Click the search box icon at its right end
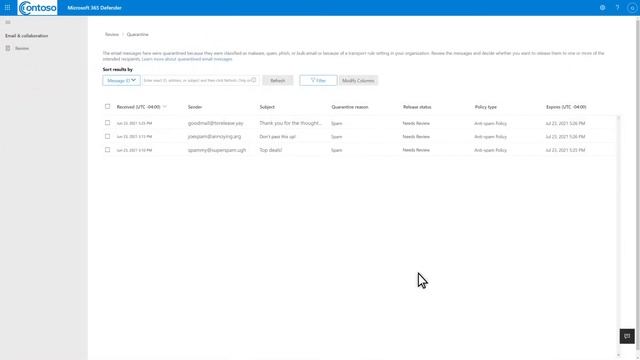 tap(253, 80)
